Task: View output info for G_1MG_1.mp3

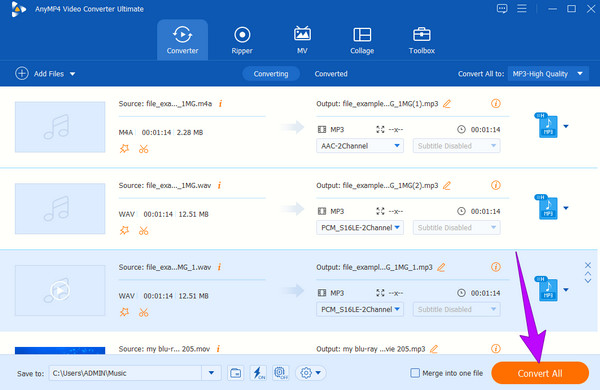Action: [x=496, y=267]
